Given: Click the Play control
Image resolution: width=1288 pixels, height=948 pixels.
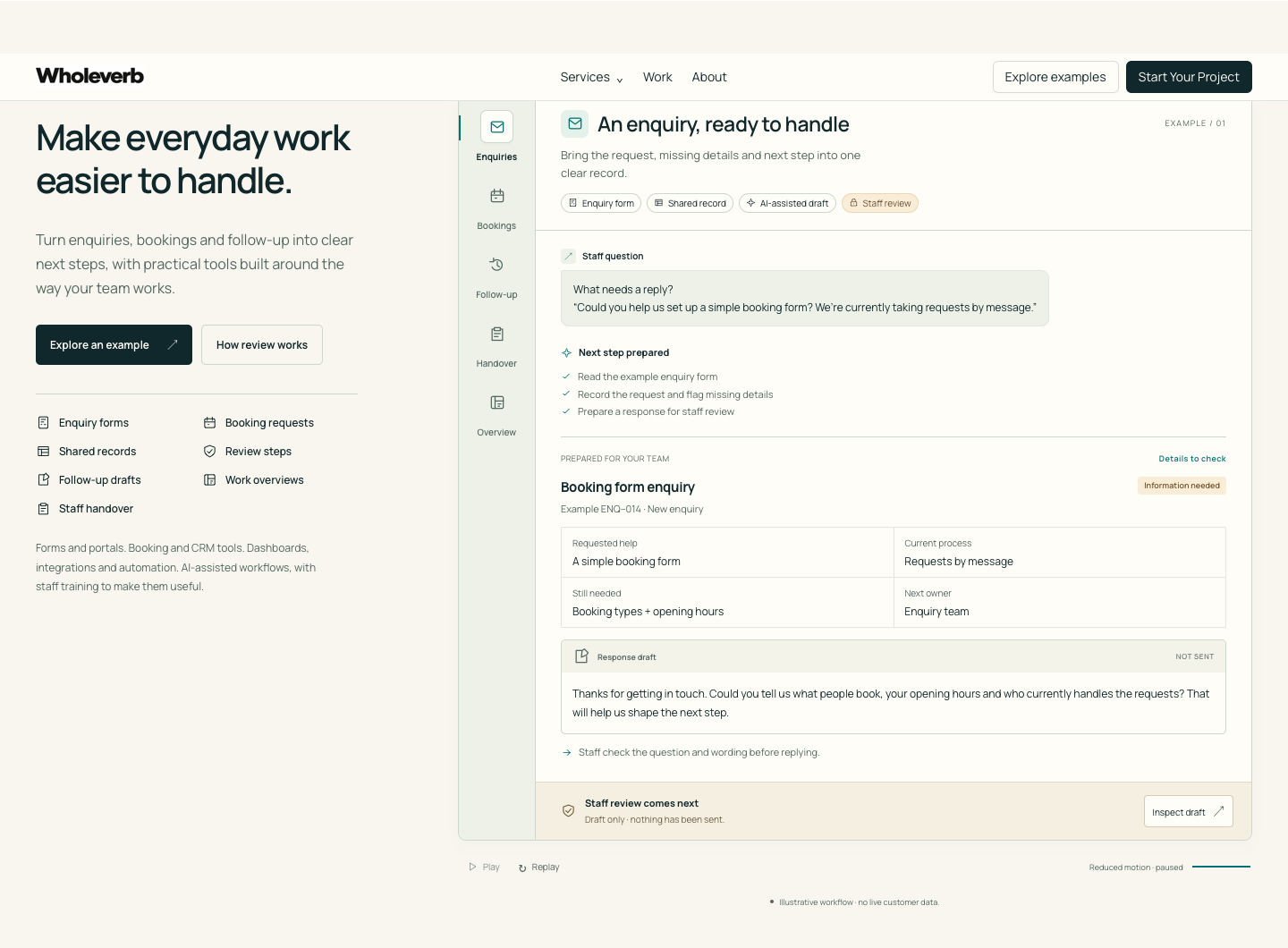Looking at the screenshot, I should 484,867.
